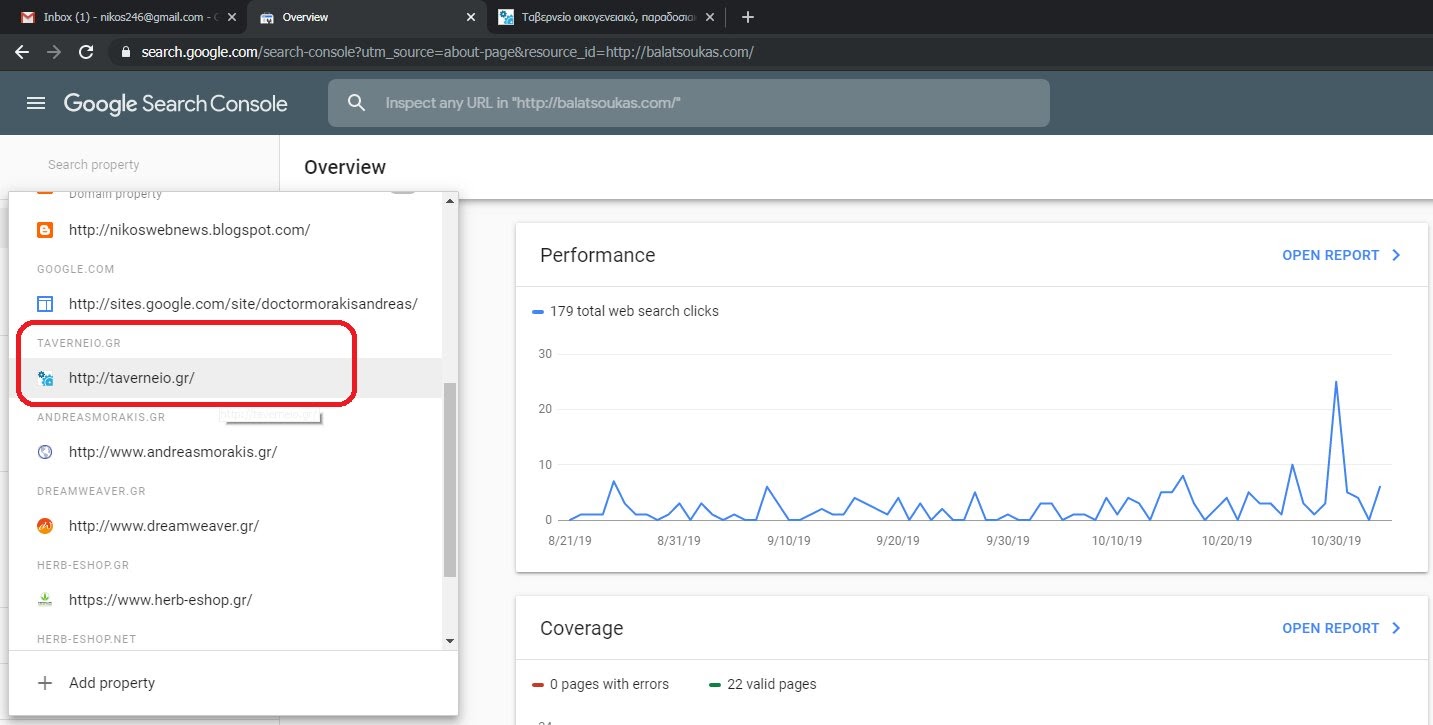Click the ANDREASMORAKIS.GR group header
Screen dimensions: 1433x725
click(x=101, y=417)
